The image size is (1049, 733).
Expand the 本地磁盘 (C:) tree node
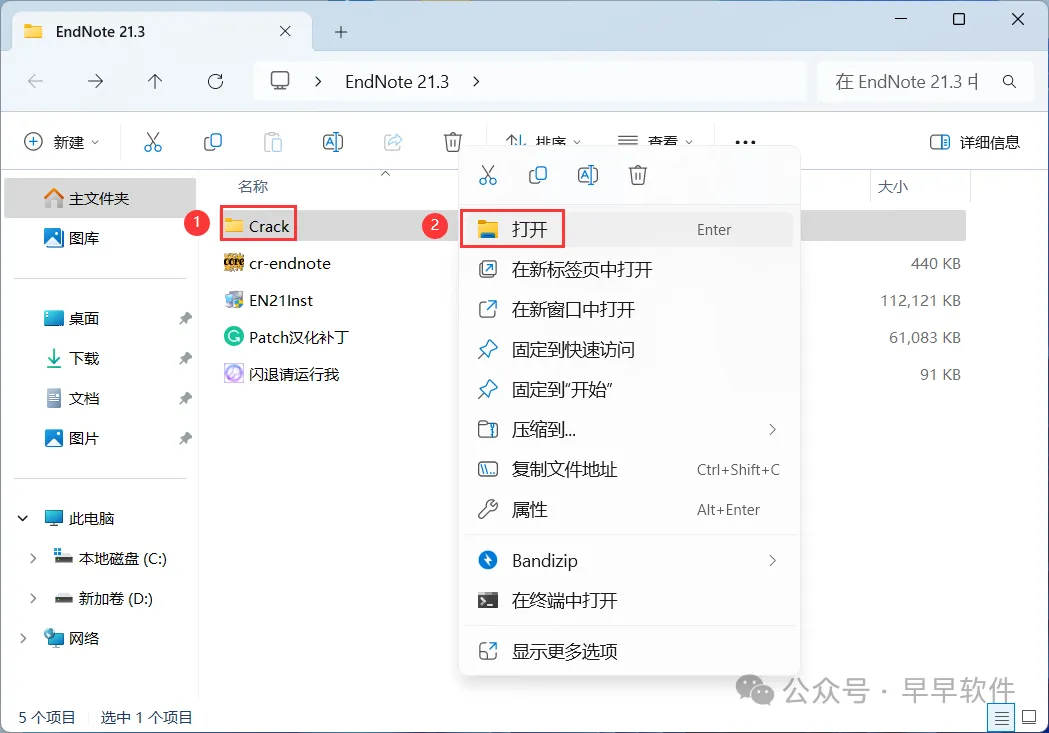33,558
